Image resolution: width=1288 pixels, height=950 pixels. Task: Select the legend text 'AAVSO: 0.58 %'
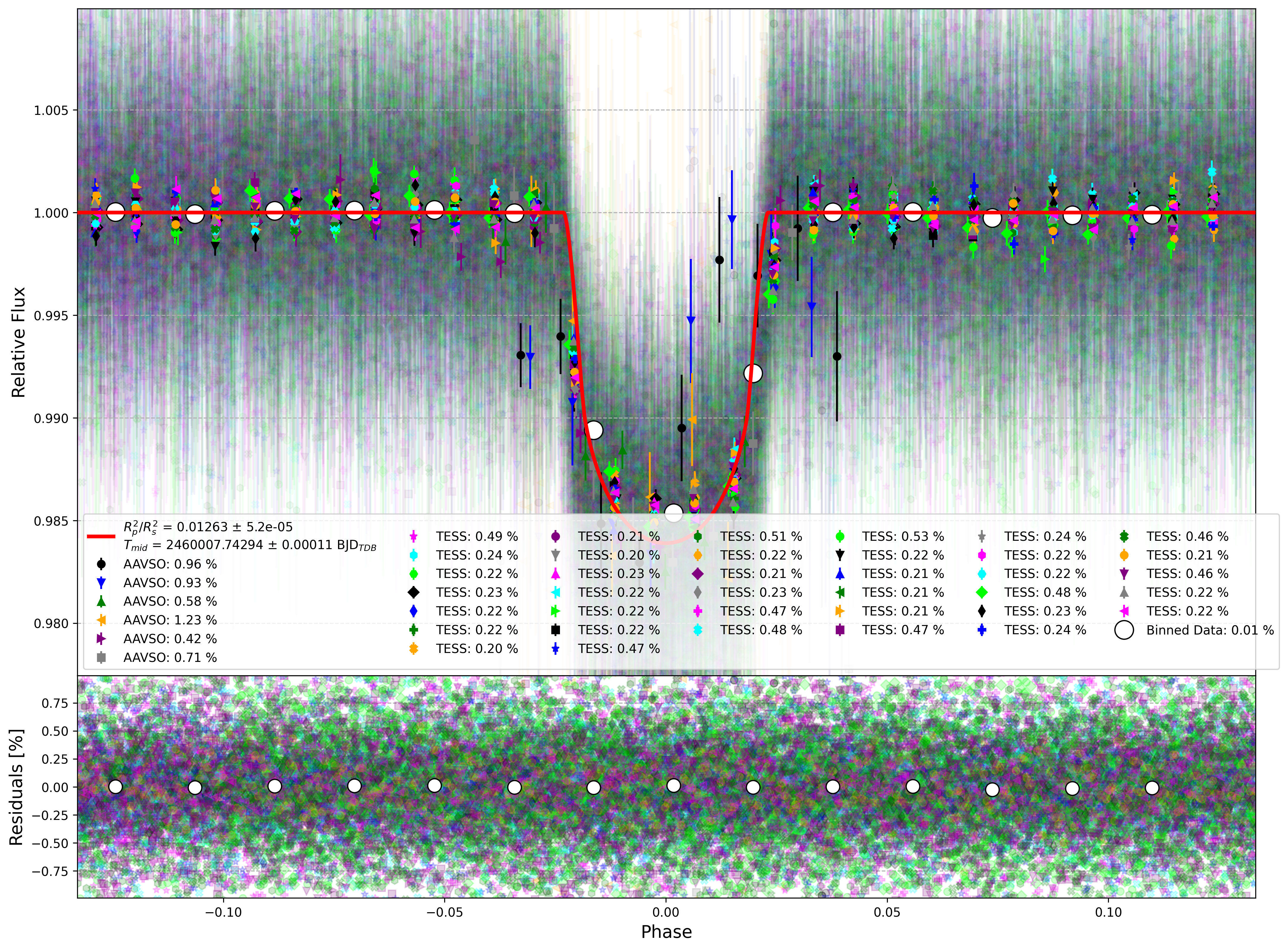[170, 601]
